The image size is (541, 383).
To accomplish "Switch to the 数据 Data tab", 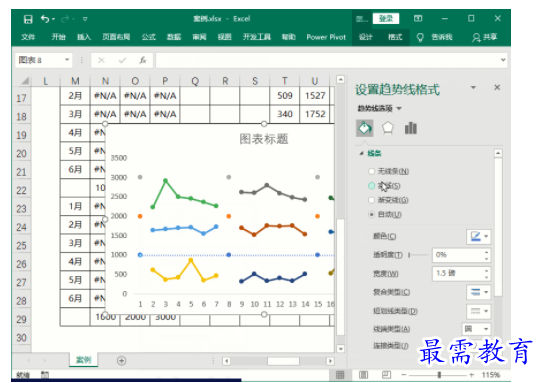I will 174,37.
